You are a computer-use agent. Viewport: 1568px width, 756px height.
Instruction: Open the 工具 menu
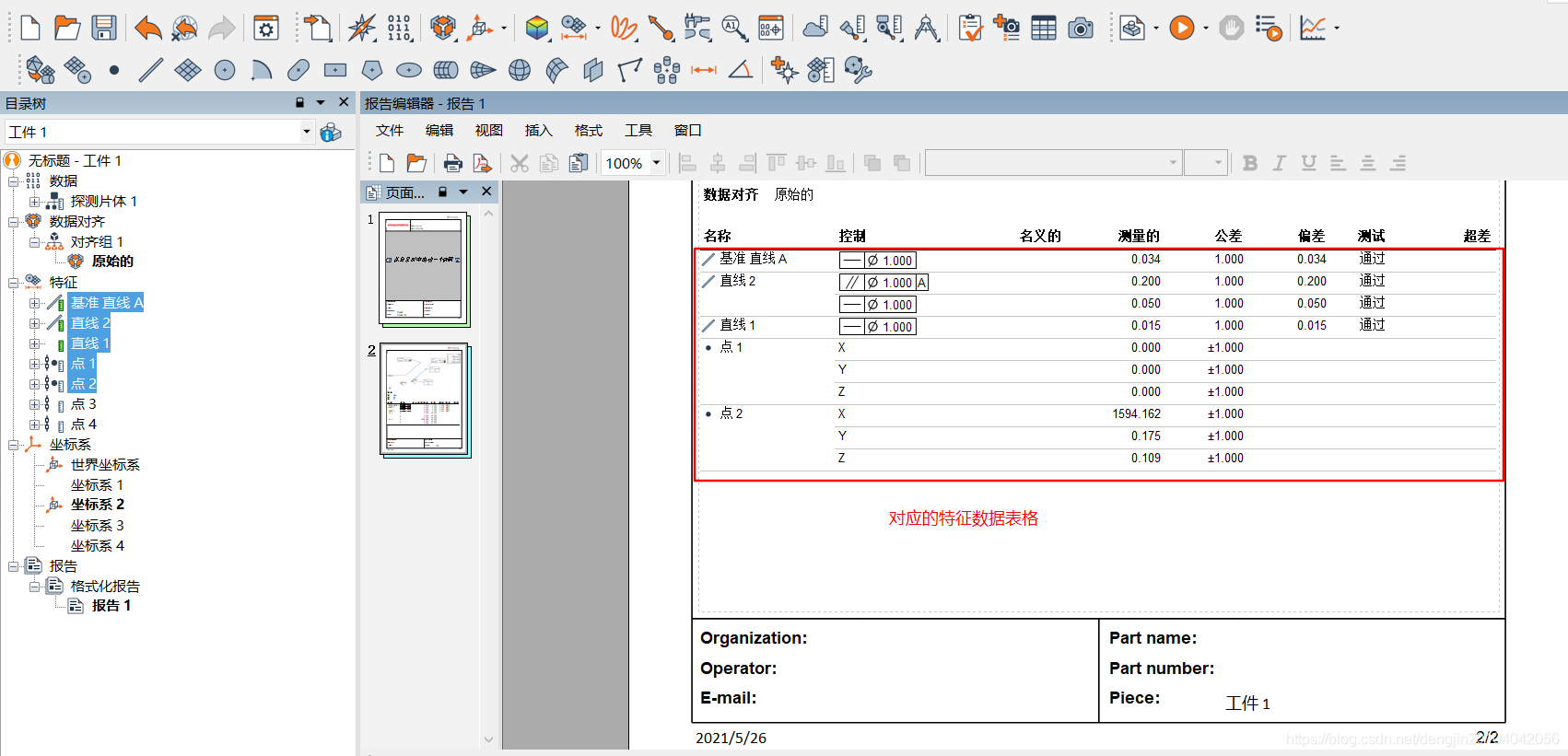coord(638,130)
